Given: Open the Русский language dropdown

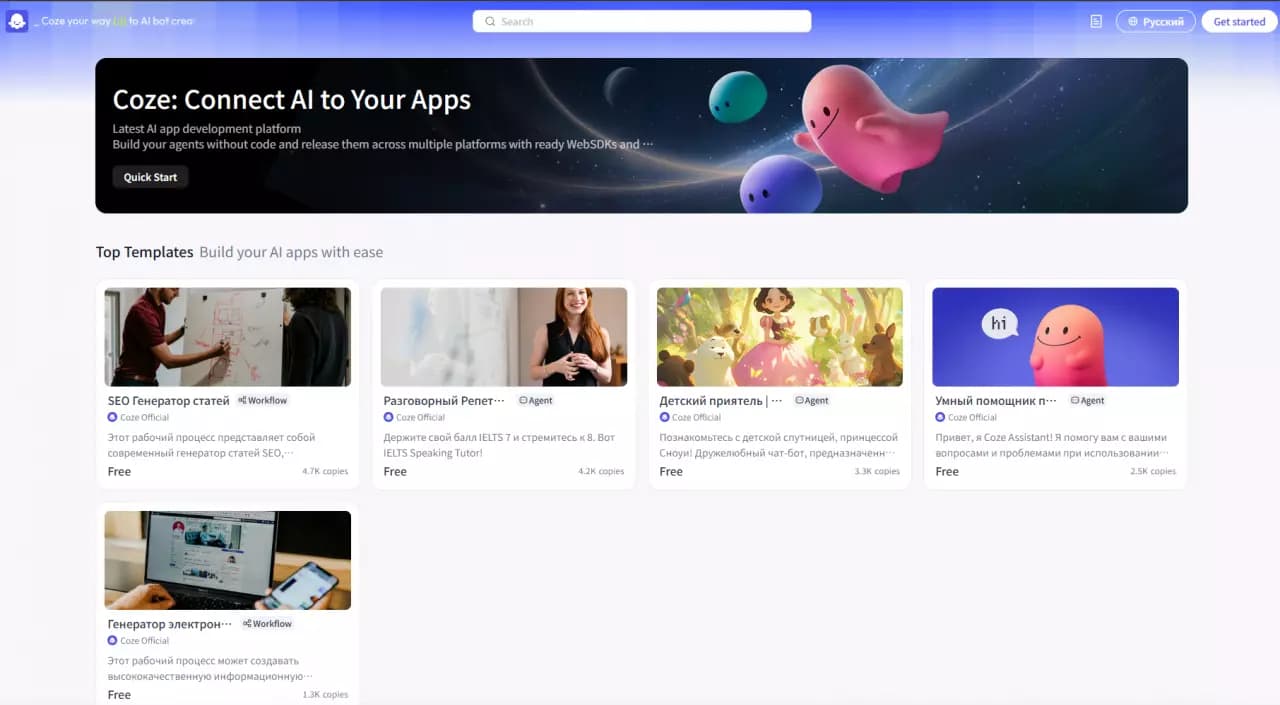Looking at the screenshot, I should click(x=1156, y=21).
